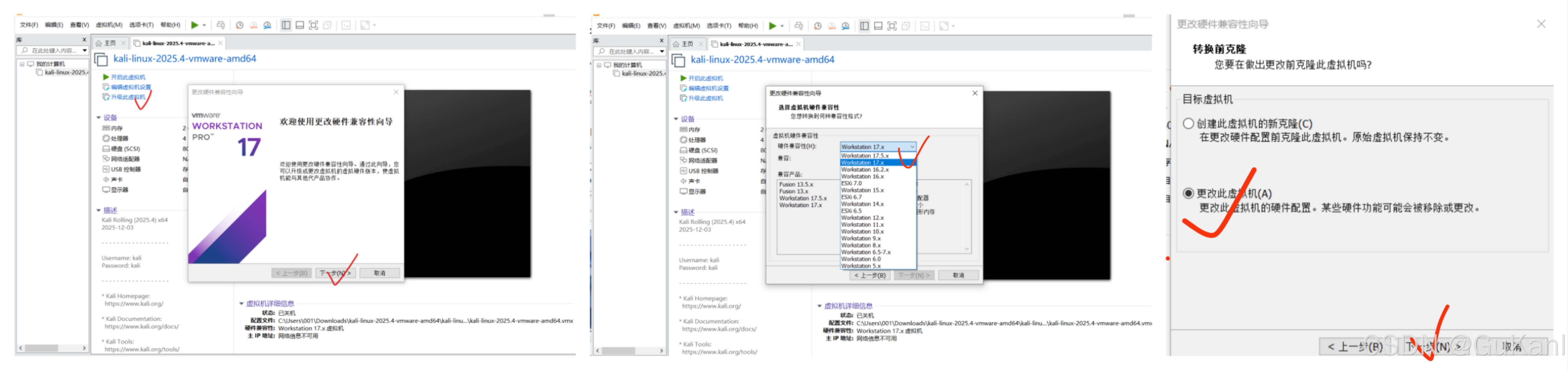The height and width of the screenshot is (370, 1568).
Task: Toggle library panel icon in second screenshot's toolbar
Action: 864,26
